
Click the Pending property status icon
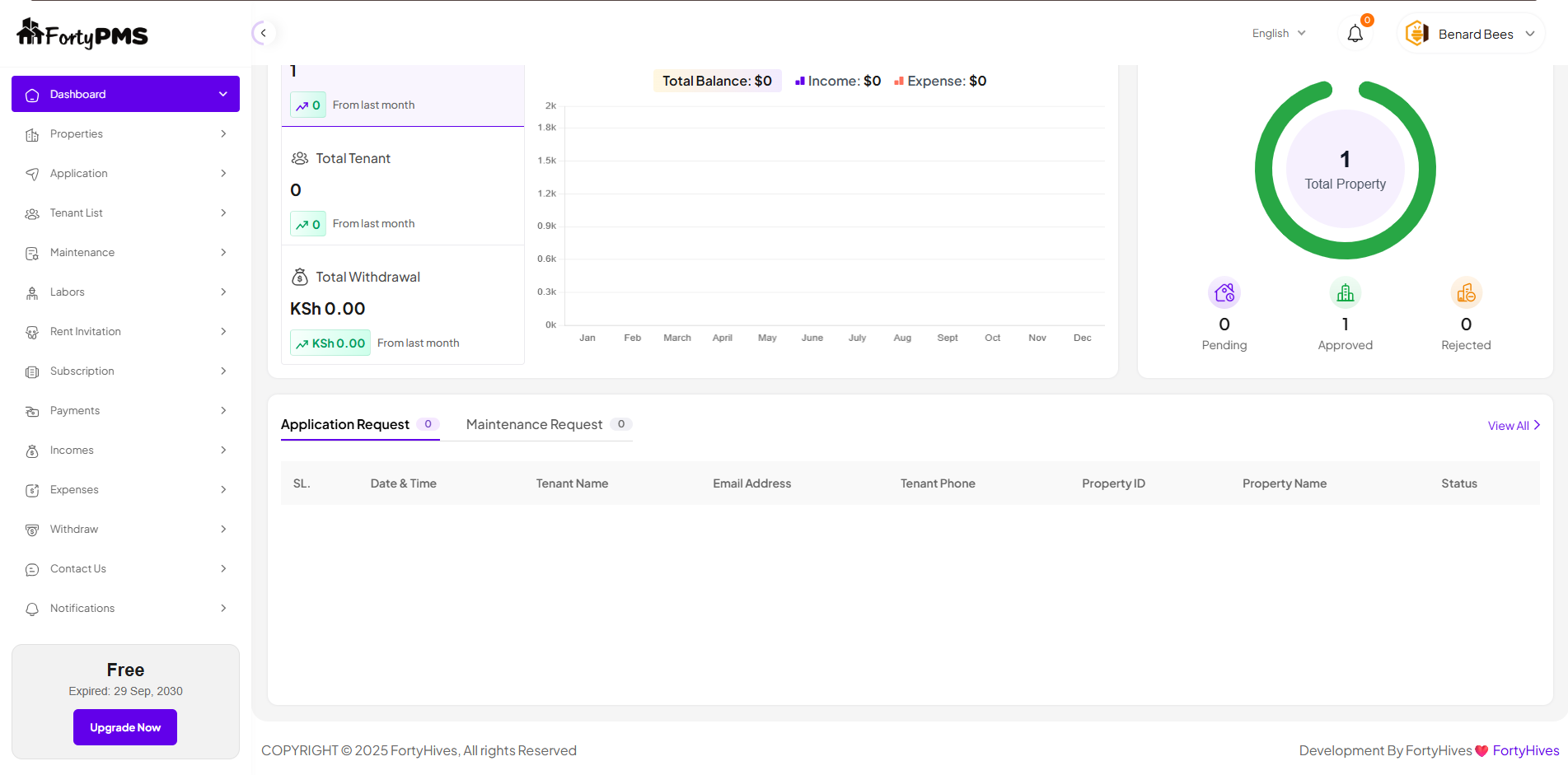pos(1224,293)
